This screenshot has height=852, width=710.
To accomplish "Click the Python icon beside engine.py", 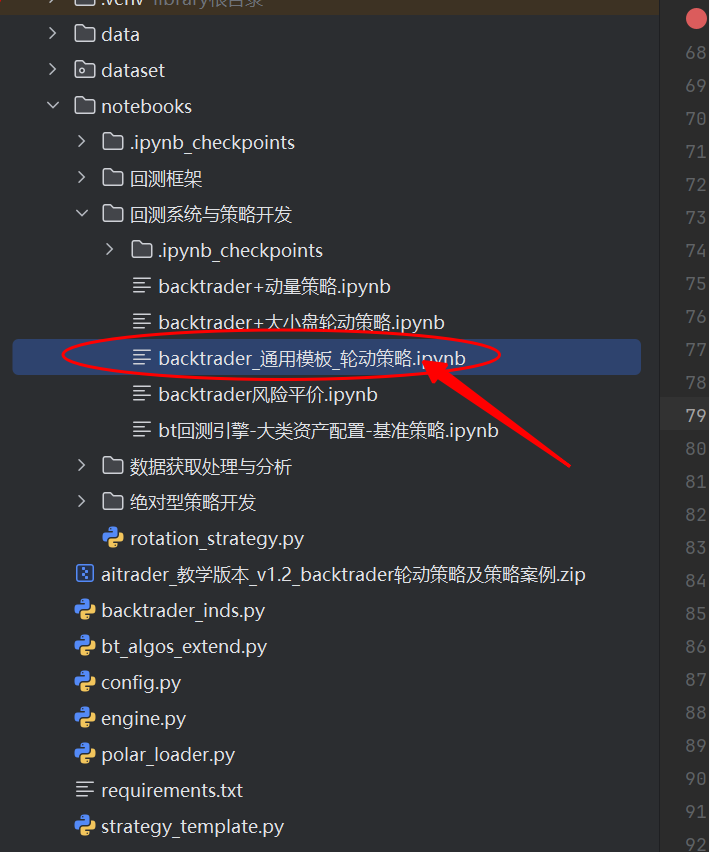I will point(85,718).
